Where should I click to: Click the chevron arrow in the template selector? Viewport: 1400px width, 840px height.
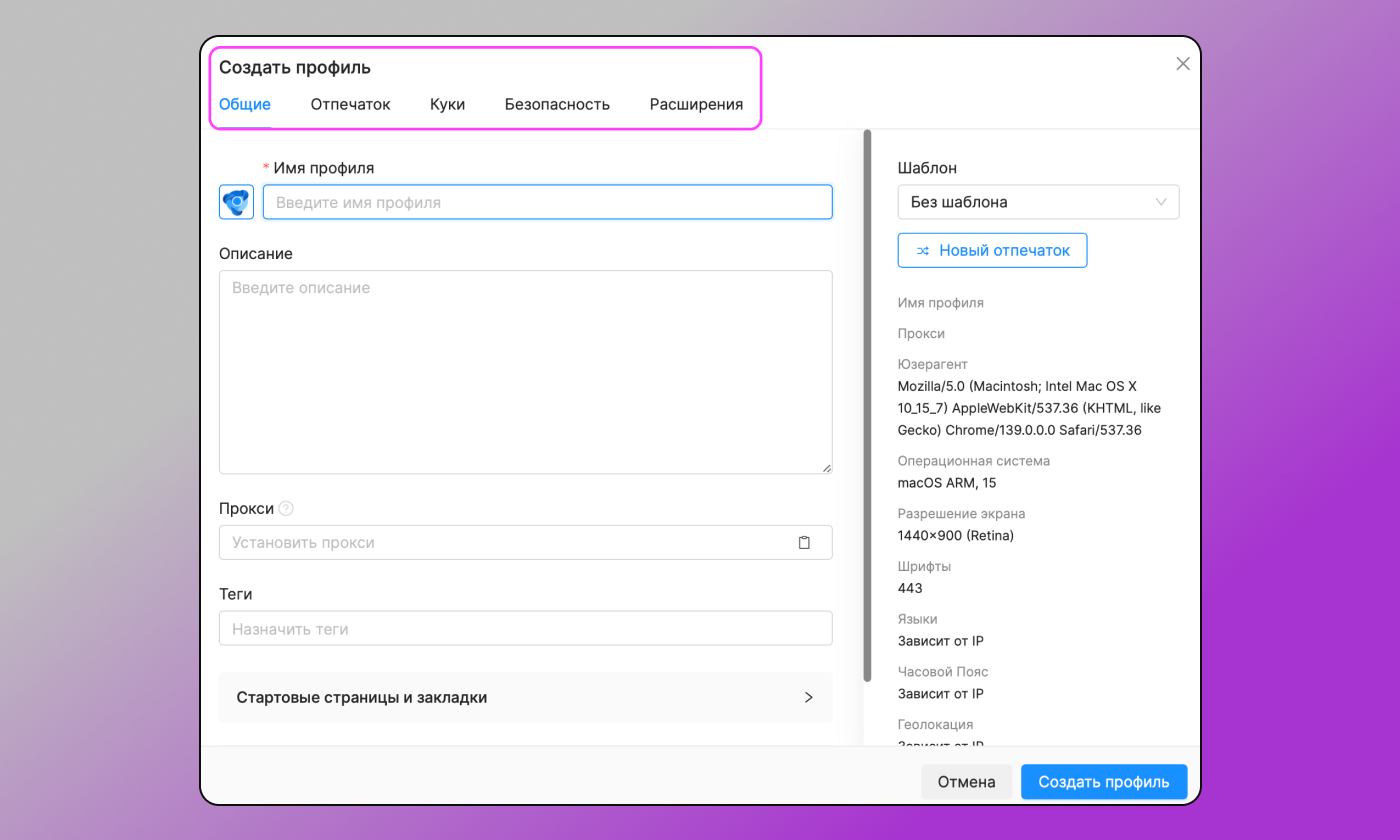point(1161,202)
